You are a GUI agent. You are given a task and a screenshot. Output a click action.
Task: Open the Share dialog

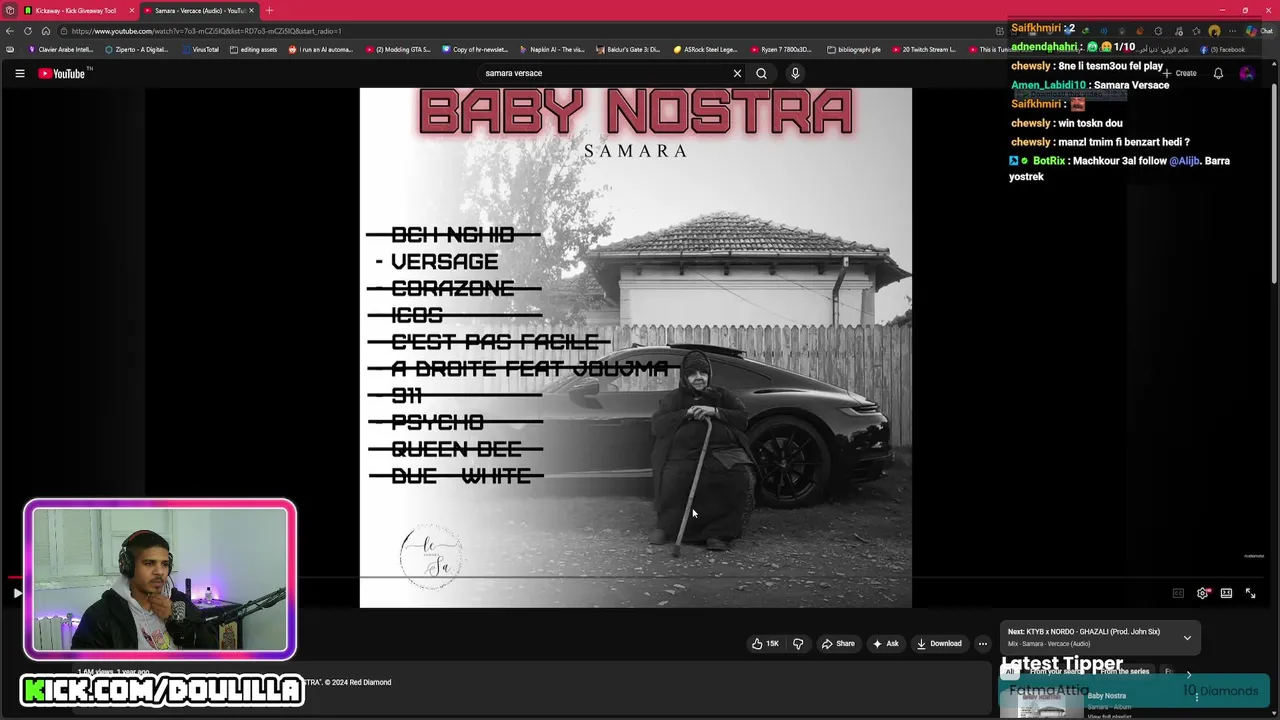click(838, 644)
